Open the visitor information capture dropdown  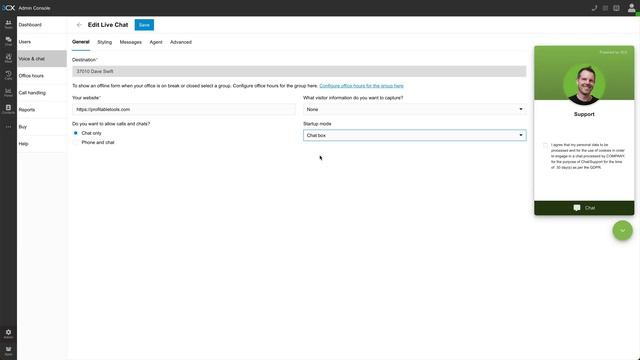(x=415, y=109)
